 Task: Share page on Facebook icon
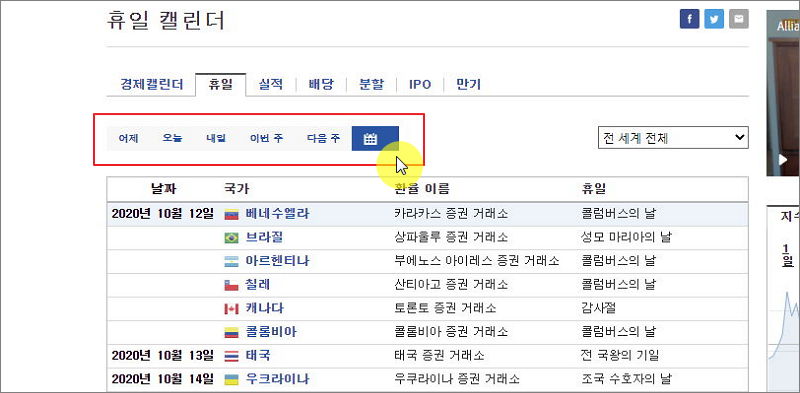689,19
